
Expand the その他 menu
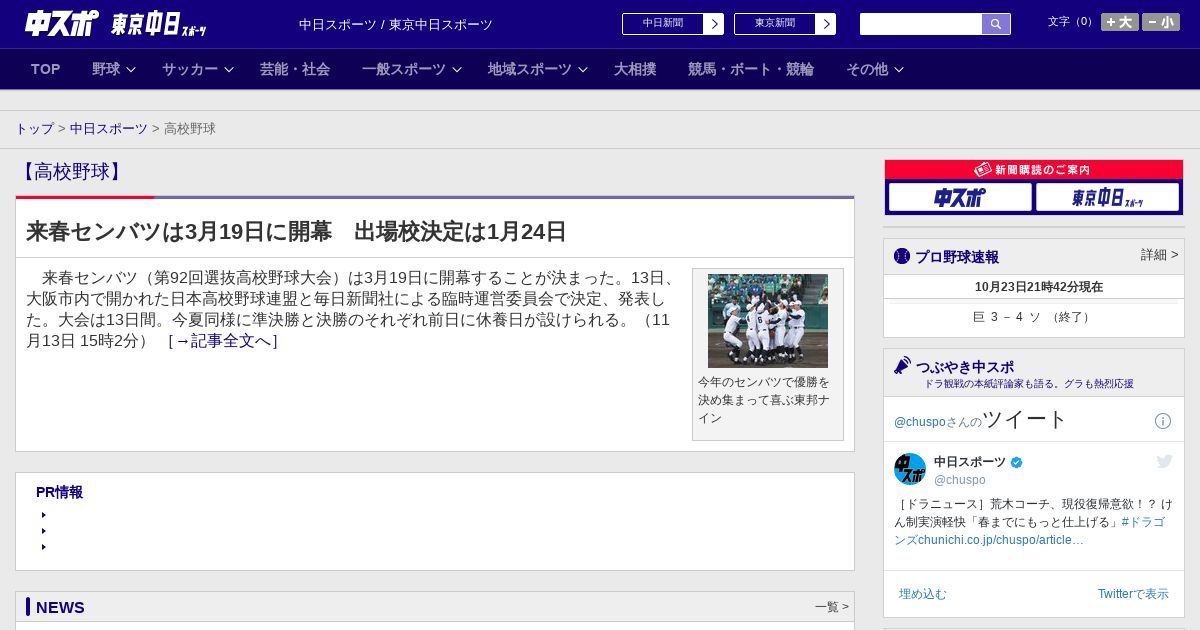pyautogui.click(x=875, y=69)
